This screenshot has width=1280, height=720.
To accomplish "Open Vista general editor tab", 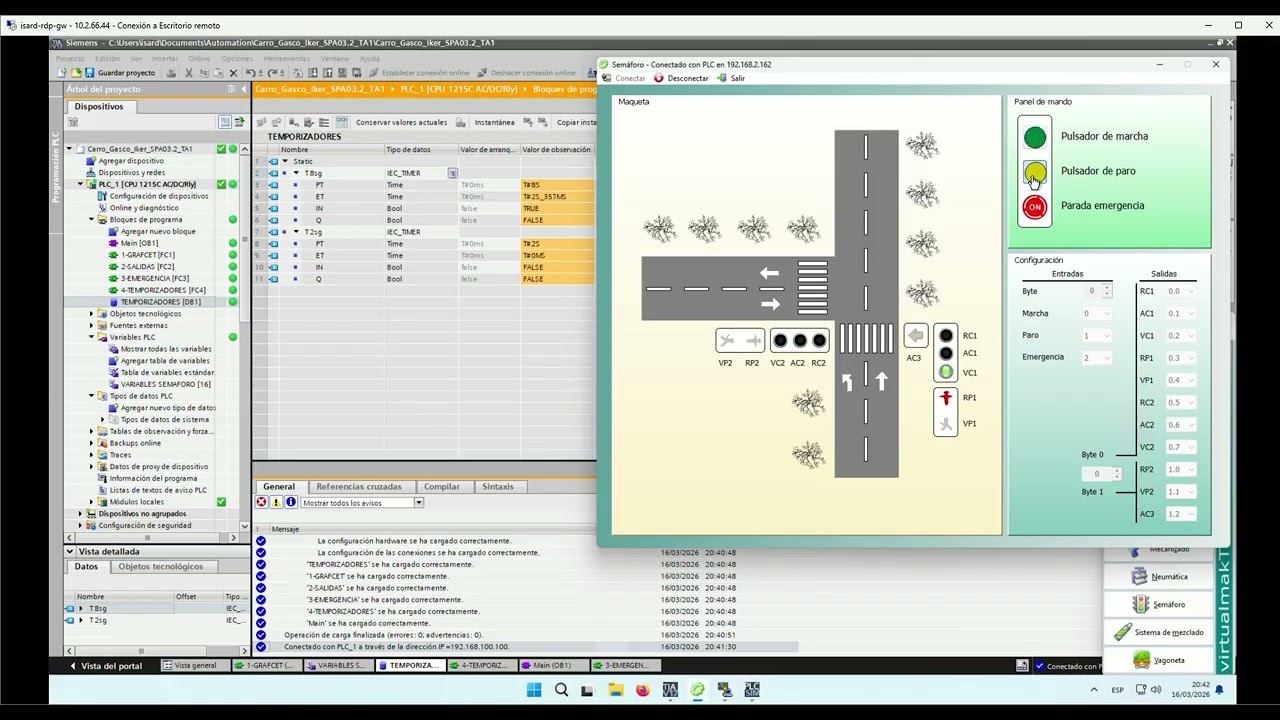I will (195, 666).
